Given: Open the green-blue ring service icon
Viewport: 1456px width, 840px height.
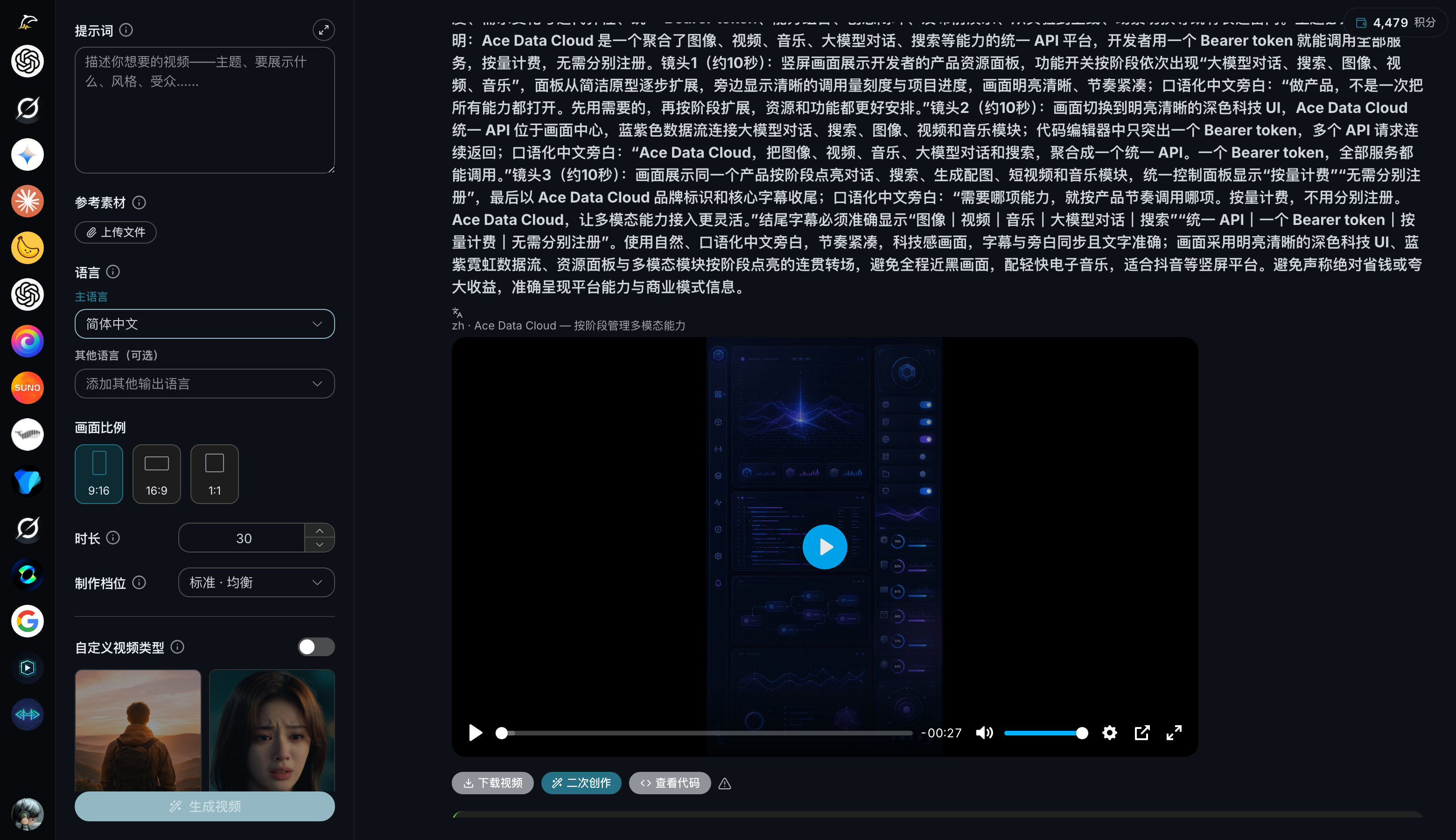Looking at the screenshot, I should point(27,574).
